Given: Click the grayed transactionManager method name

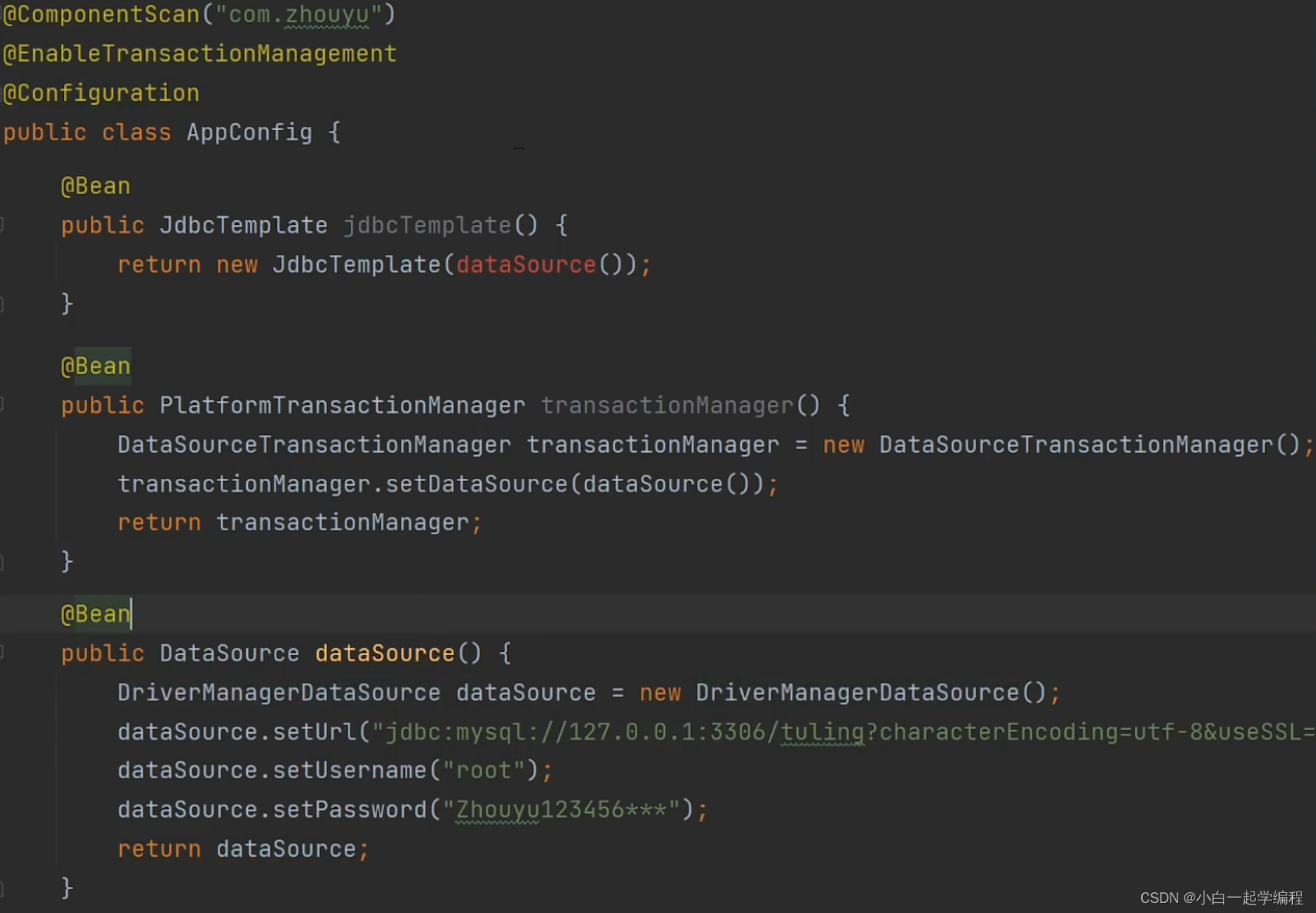Looking at the screenshot, I should coord(667,406).
